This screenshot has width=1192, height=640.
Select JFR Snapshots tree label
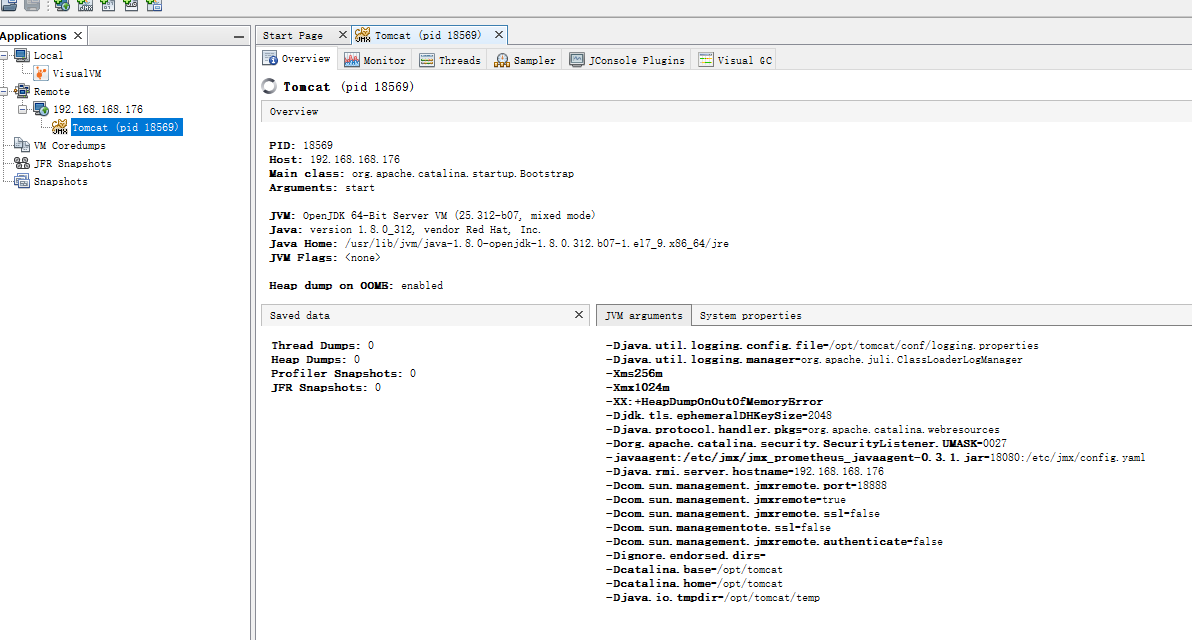[x=72, y=163]
